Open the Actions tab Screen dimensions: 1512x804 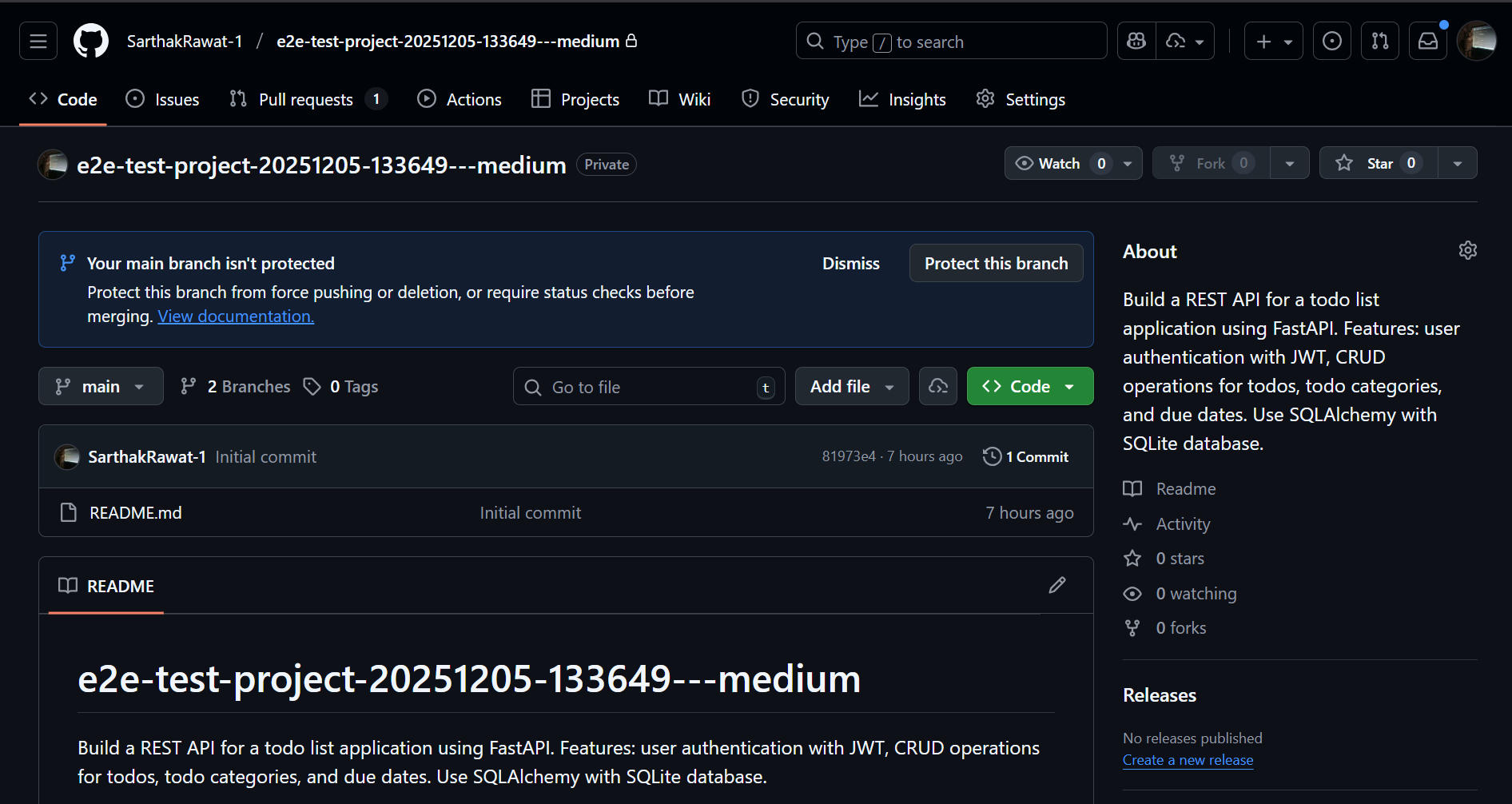pos(460,99)
